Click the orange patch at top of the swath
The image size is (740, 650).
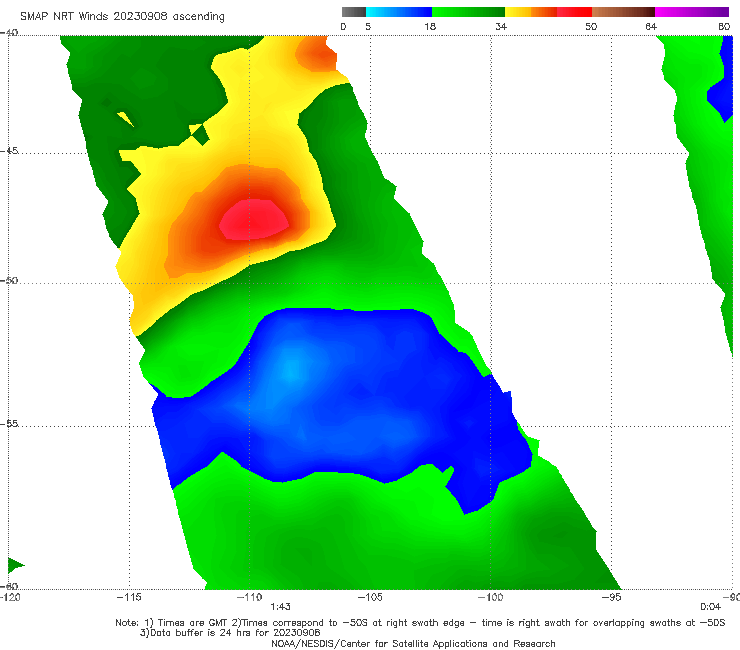[319, 54]
